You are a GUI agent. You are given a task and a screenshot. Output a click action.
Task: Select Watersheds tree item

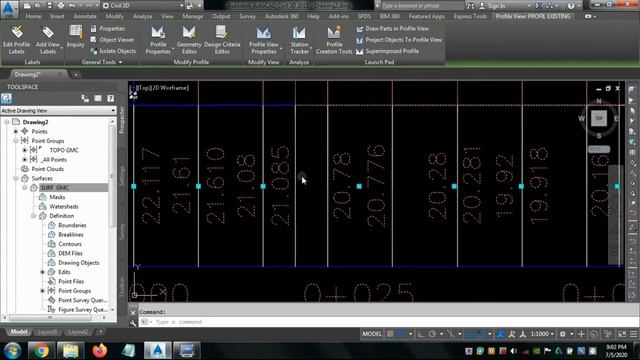(64, 207)
